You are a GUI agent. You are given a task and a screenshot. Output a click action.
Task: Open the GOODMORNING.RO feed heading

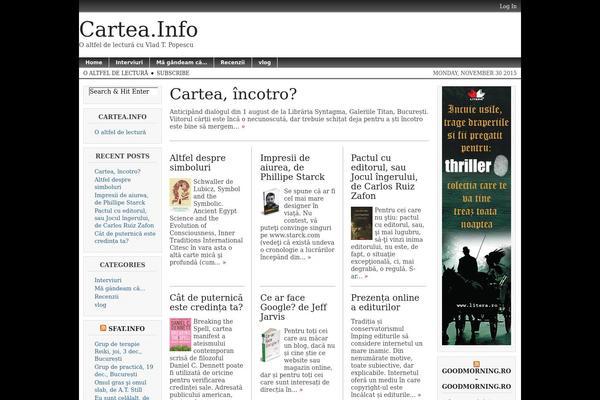(x=476, y=379)
